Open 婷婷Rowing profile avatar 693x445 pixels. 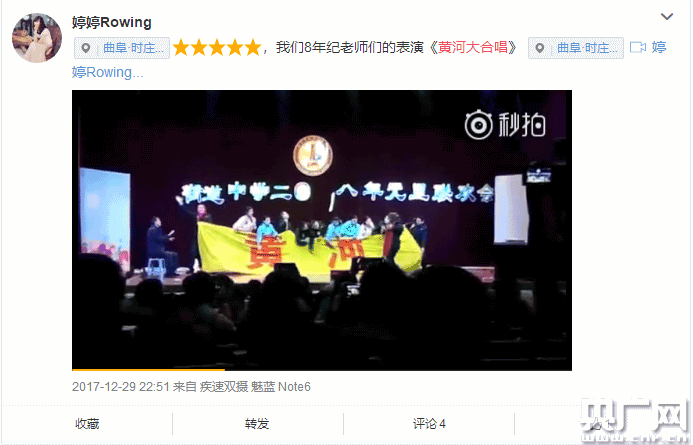[37, 38]
